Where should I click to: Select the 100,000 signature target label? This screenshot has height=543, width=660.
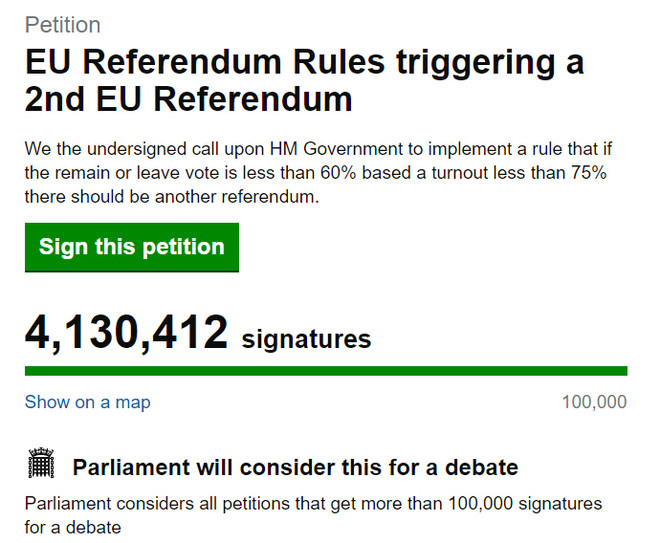[x=594, y=402]
